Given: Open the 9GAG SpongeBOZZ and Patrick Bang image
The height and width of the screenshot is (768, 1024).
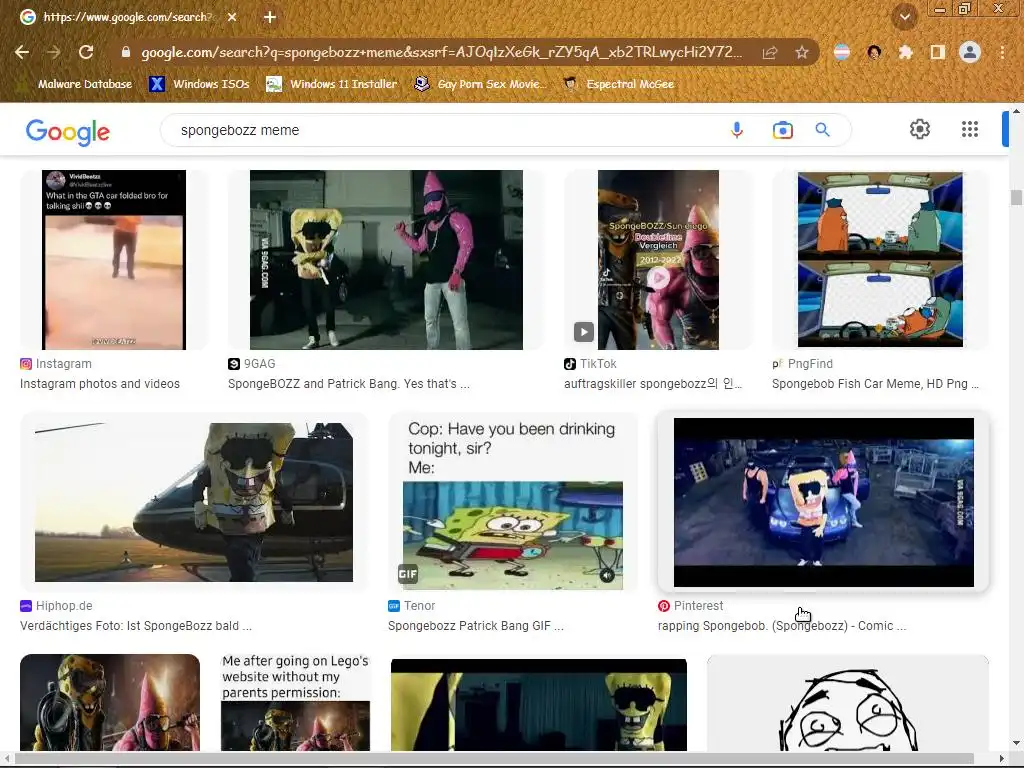Looking at the screenshot, I should point(386,260).
